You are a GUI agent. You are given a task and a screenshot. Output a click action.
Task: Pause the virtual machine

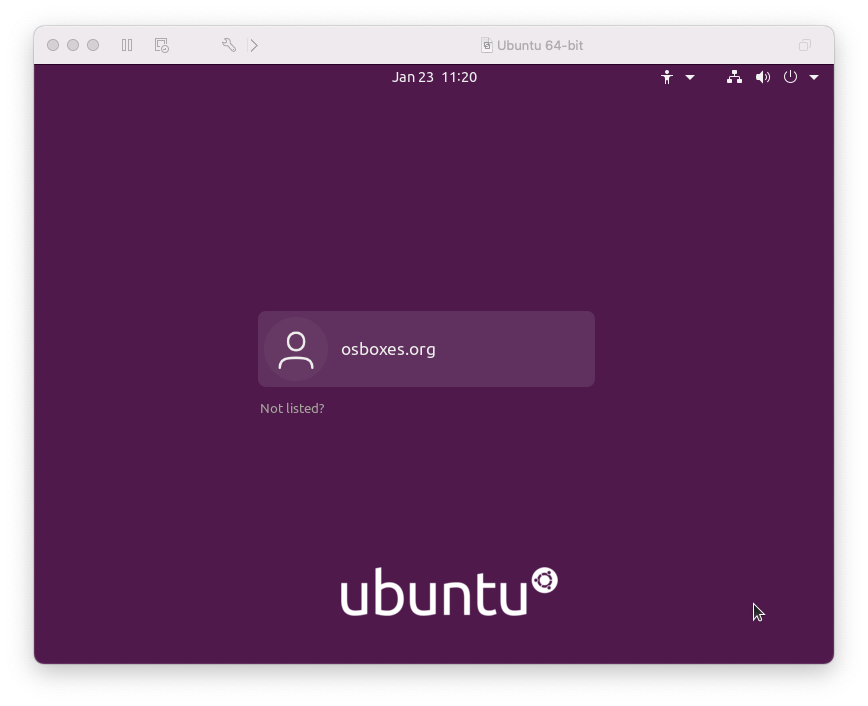127,45
